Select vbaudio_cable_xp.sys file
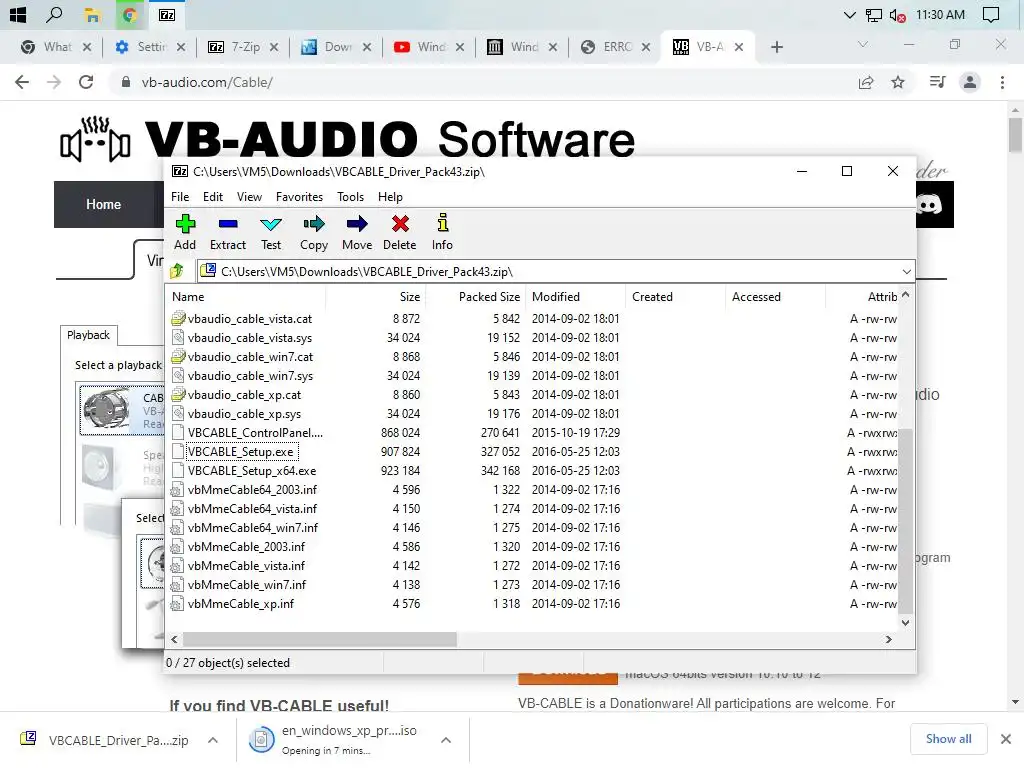Image resolution: width=1024 pixels, height=768 pixels. 244,413
